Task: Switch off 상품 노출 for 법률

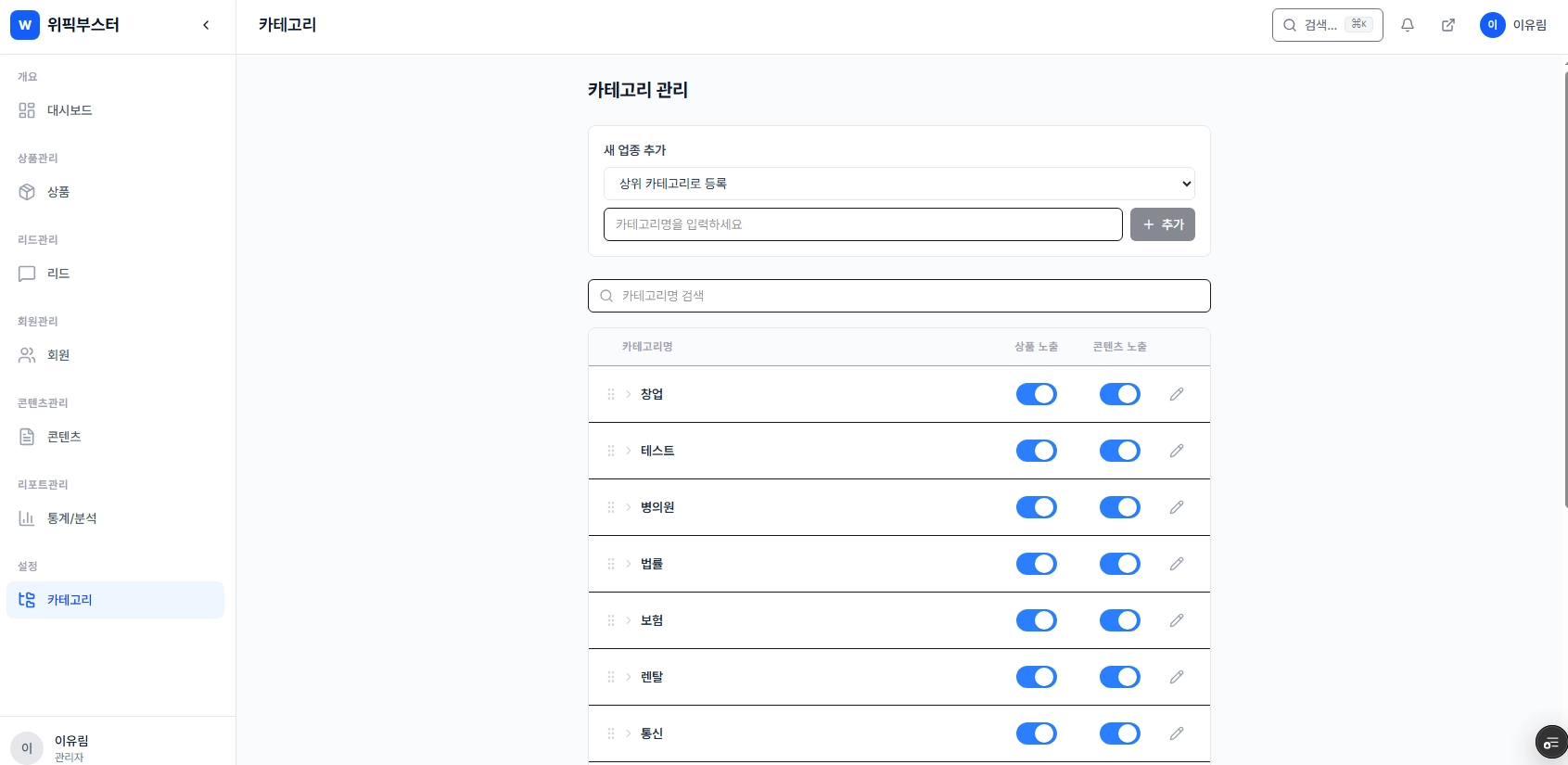Action: pos(1037,564)
